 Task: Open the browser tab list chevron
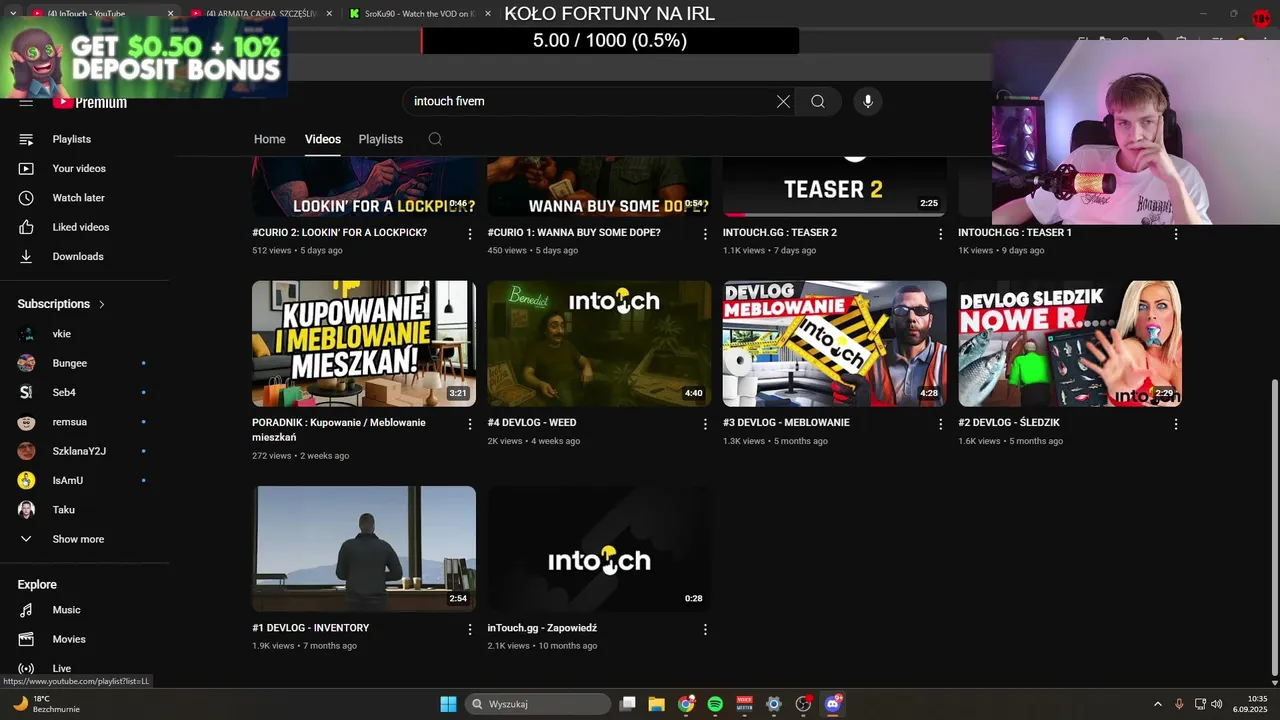pyautogui.click(x=12, y=13)
